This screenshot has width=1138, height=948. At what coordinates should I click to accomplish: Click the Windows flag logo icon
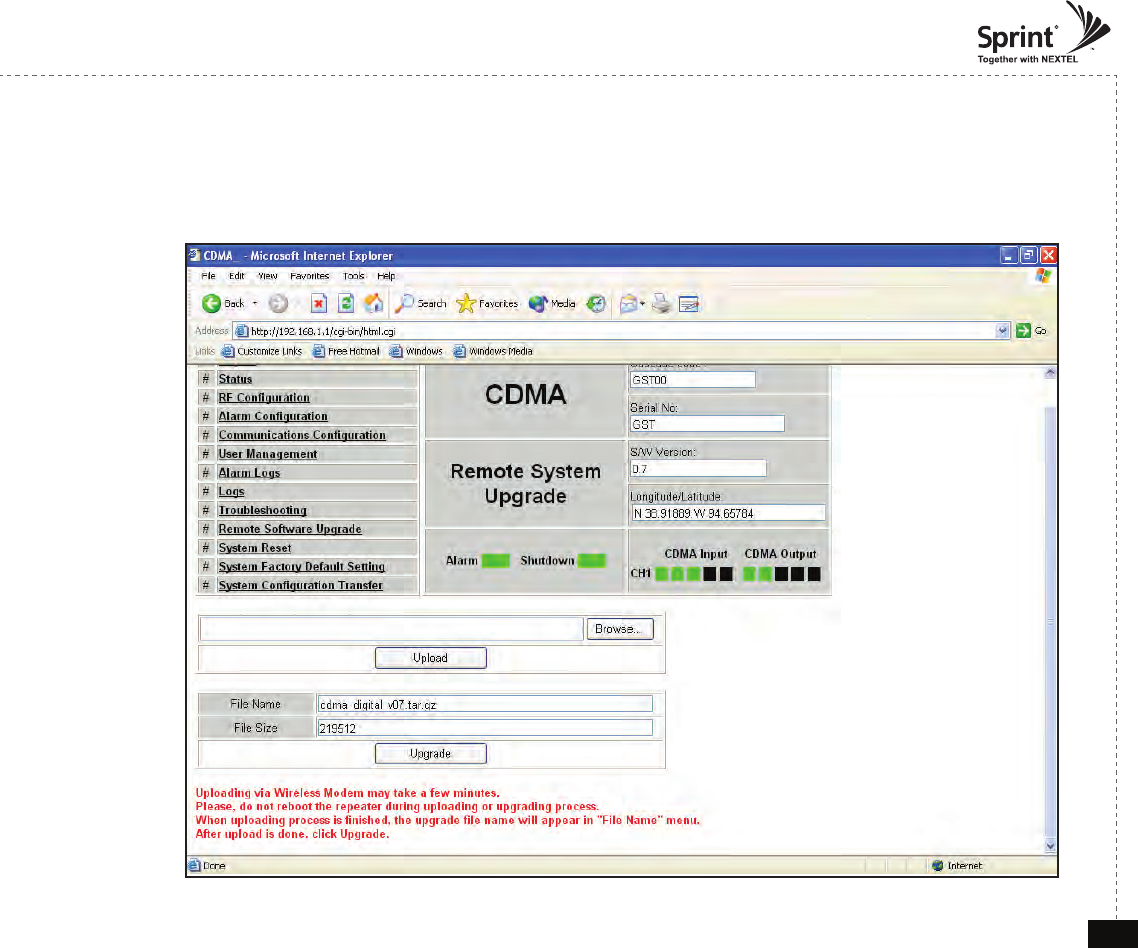click(x=1043, y=276)
